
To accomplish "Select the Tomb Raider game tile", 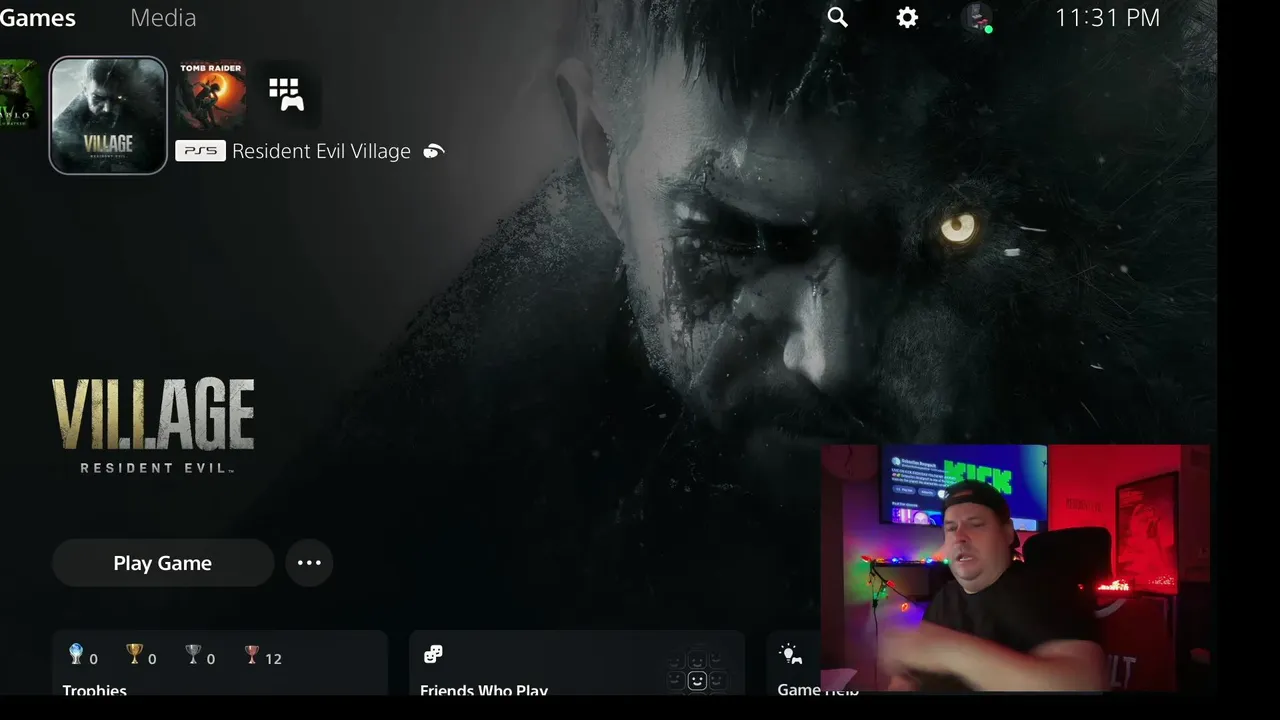I will 211,94.
